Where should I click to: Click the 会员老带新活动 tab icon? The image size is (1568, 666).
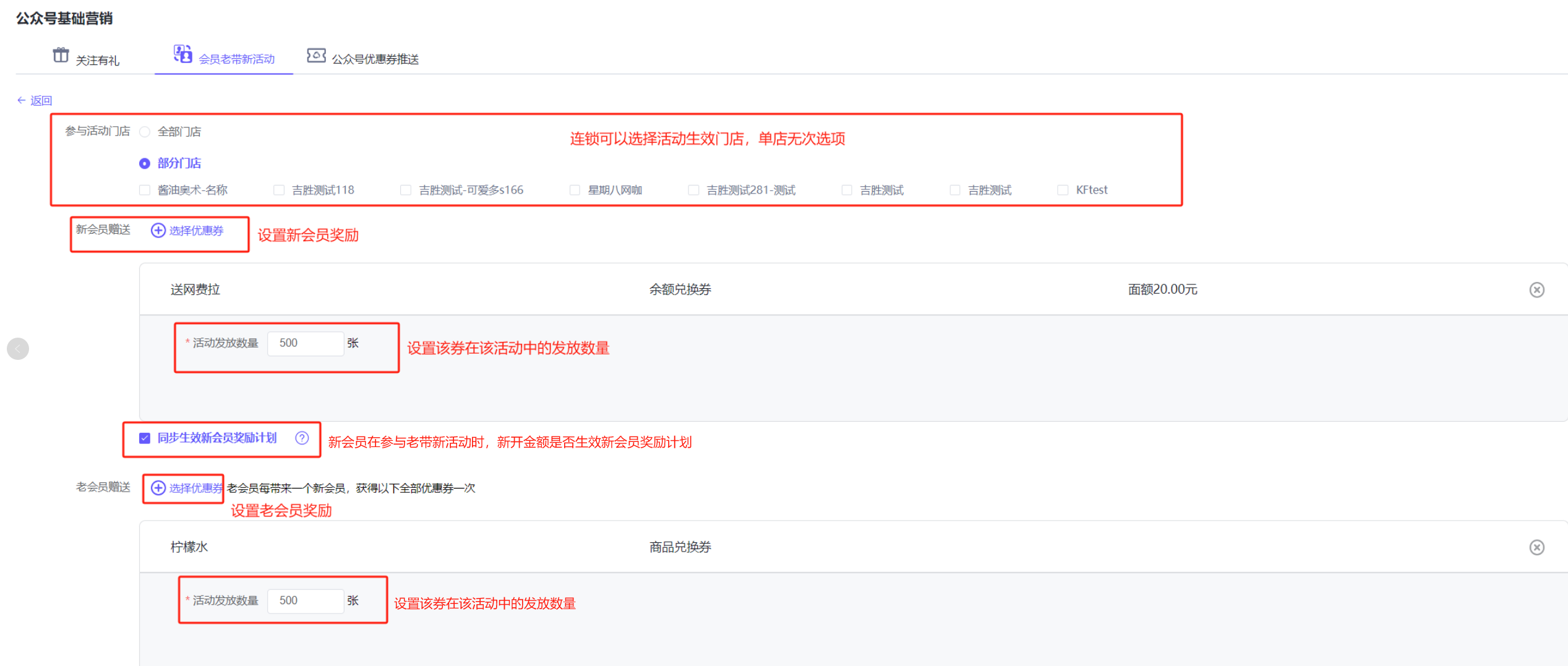coord(182,54)
